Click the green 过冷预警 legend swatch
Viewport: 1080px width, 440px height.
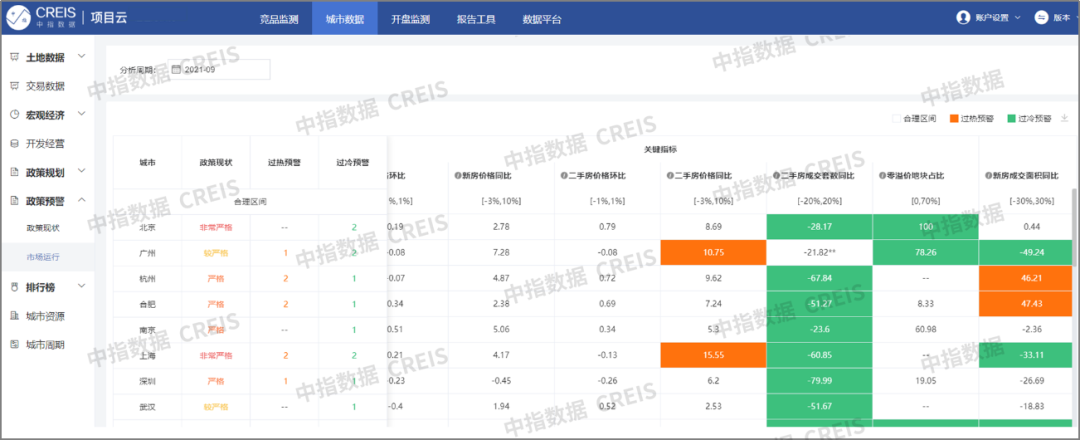(1010, 118)
